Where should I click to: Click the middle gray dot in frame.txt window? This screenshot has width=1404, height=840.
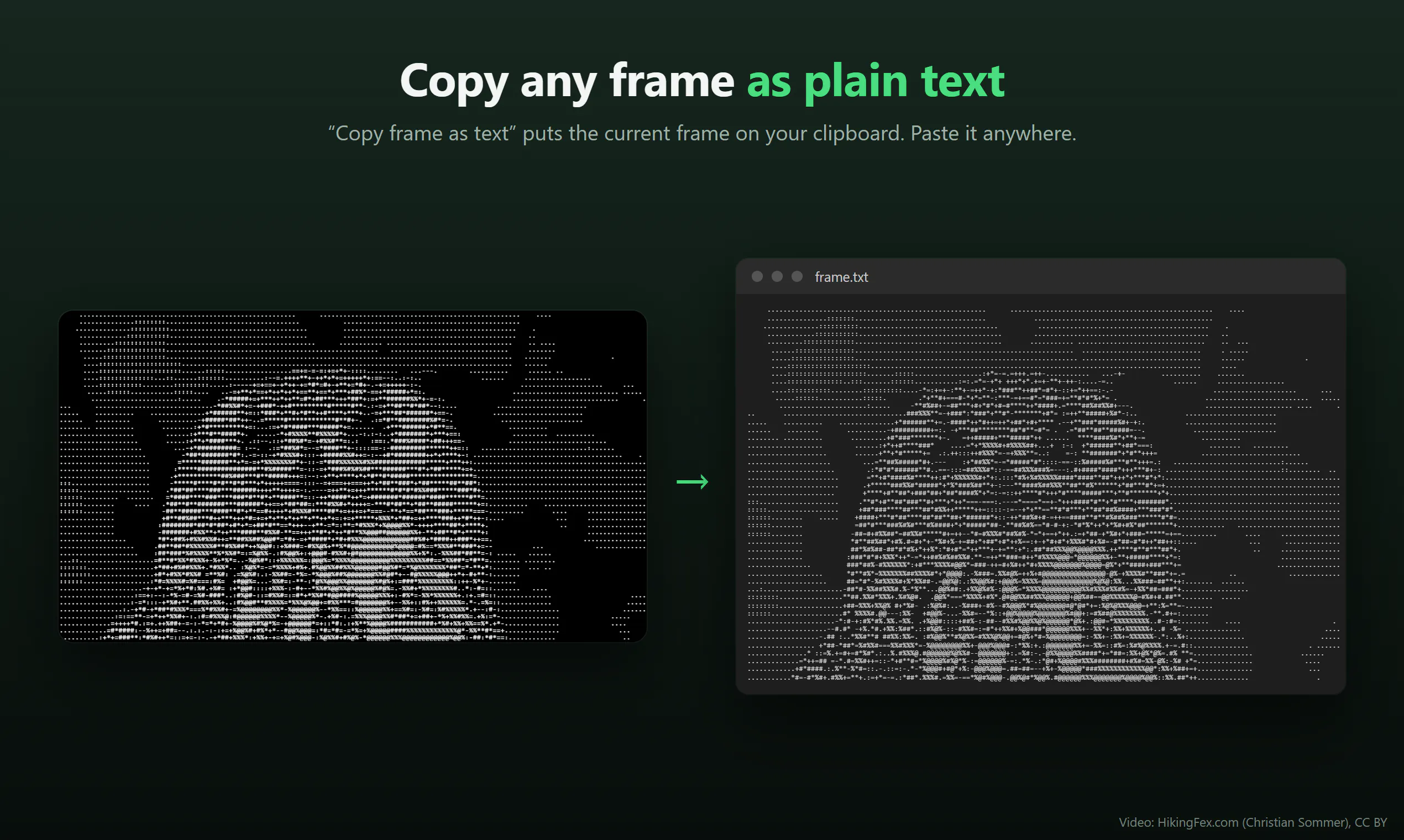[777, 276]
